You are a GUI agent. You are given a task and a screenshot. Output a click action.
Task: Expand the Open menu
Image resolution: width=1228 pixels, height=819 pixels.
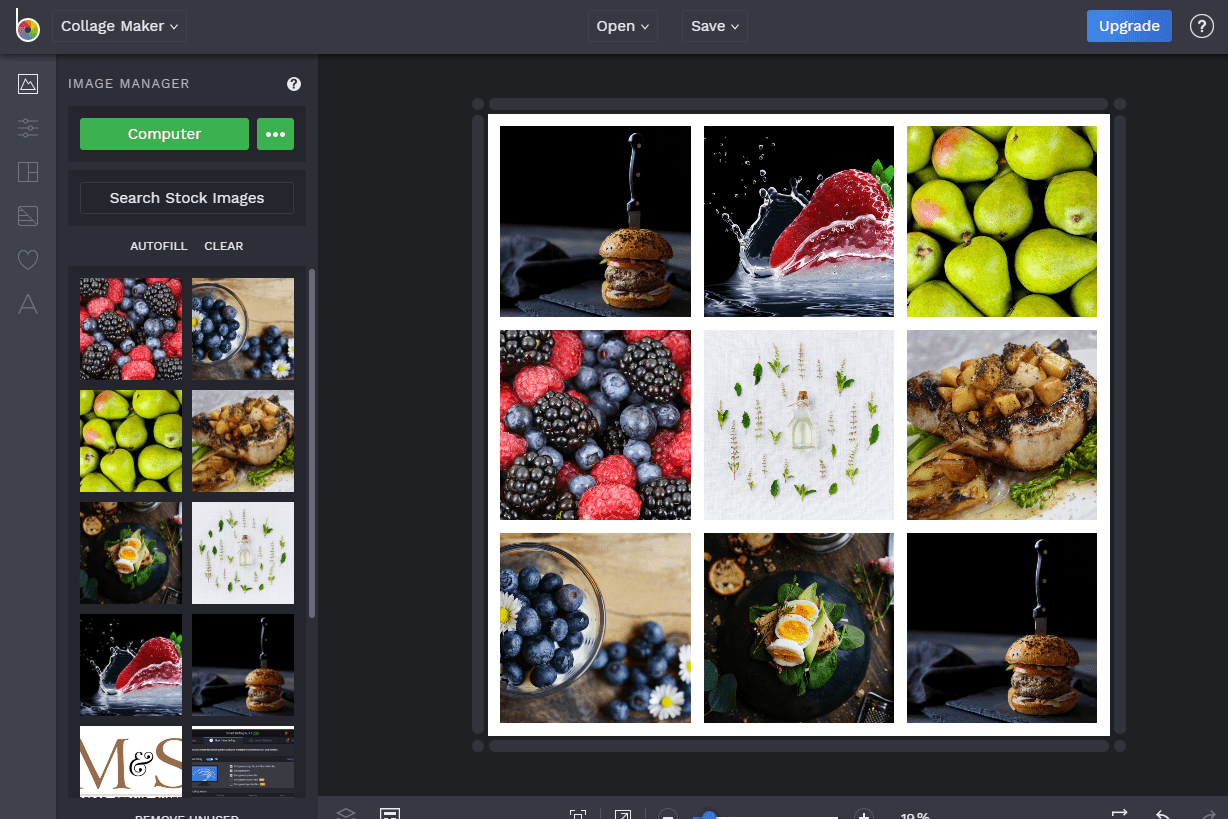pyautogui.click(x=622, y=26)
